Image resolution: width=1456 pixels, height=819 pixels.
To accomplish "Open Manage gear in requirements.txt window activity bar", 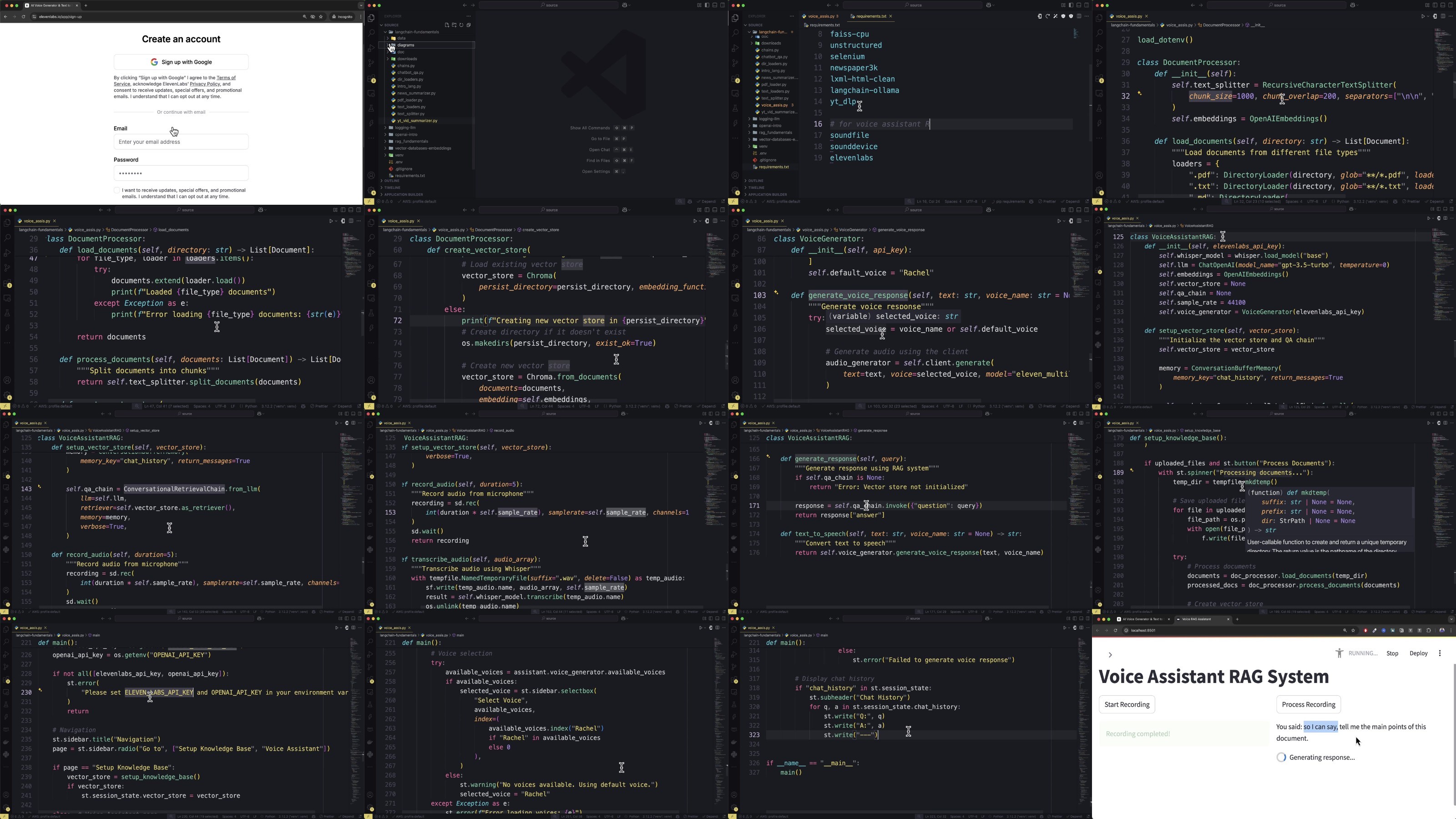I will (x=735, y=191).
